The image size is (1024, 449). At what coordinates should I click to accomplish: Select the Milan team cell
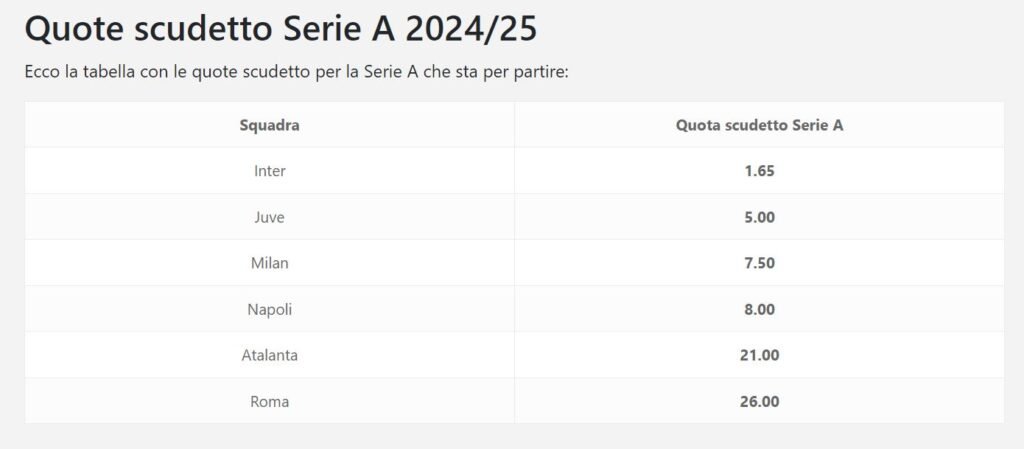pos(270,263)
